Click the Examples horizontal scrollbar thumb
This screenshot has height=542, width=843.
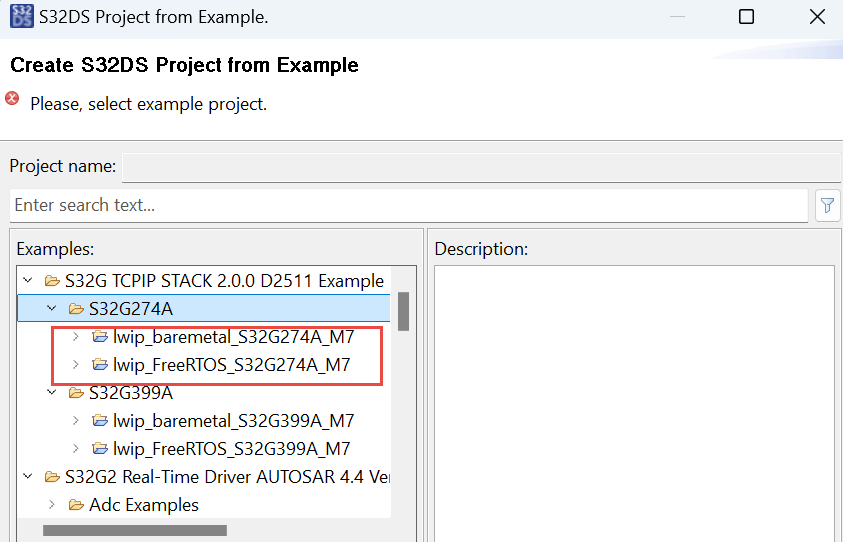[x=135, y=531]
